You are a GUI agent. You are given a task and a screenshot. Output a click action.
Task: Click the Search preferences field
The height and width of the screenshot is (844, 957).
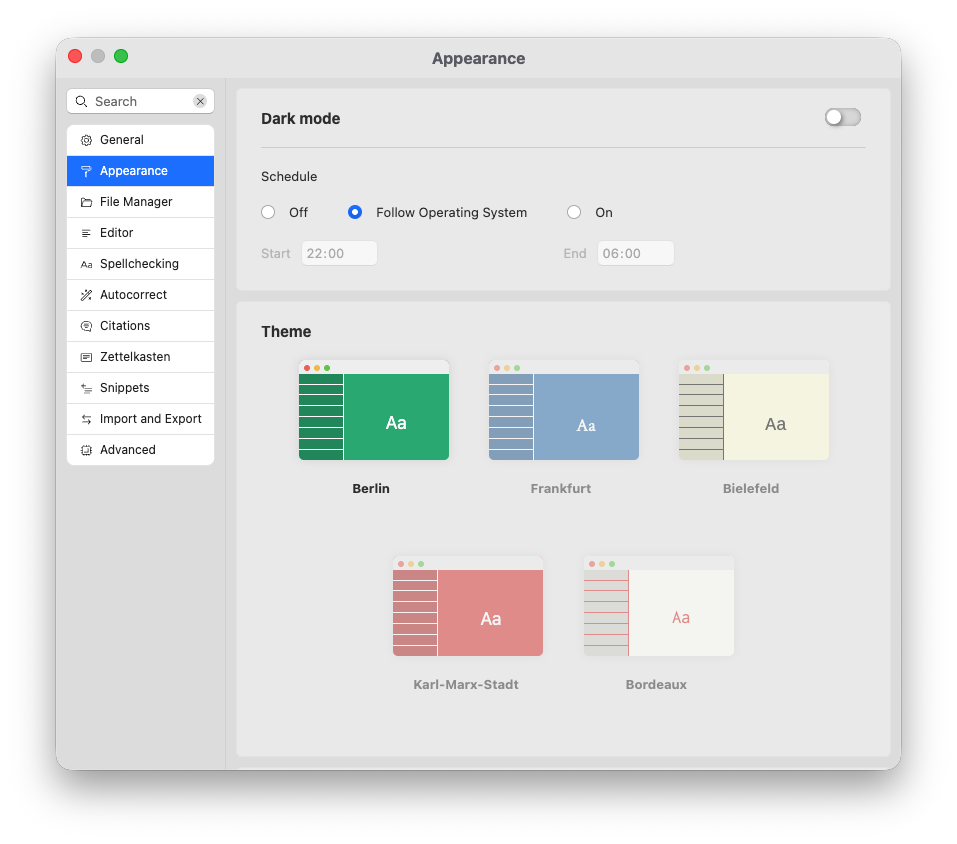tap(140, 101)
